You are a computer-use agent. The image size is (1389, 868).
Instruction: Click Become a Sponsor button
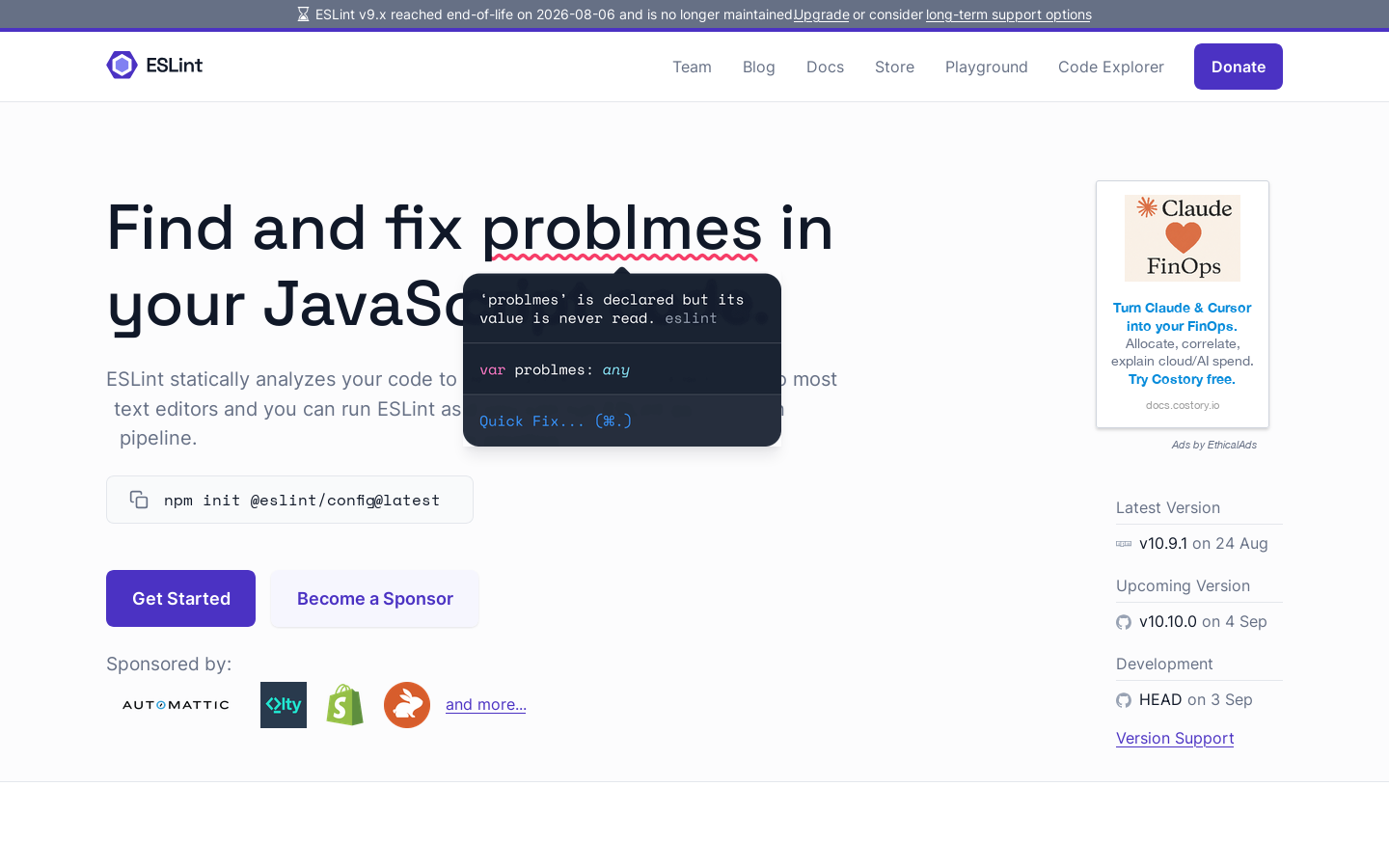click(x=375, y=598)
